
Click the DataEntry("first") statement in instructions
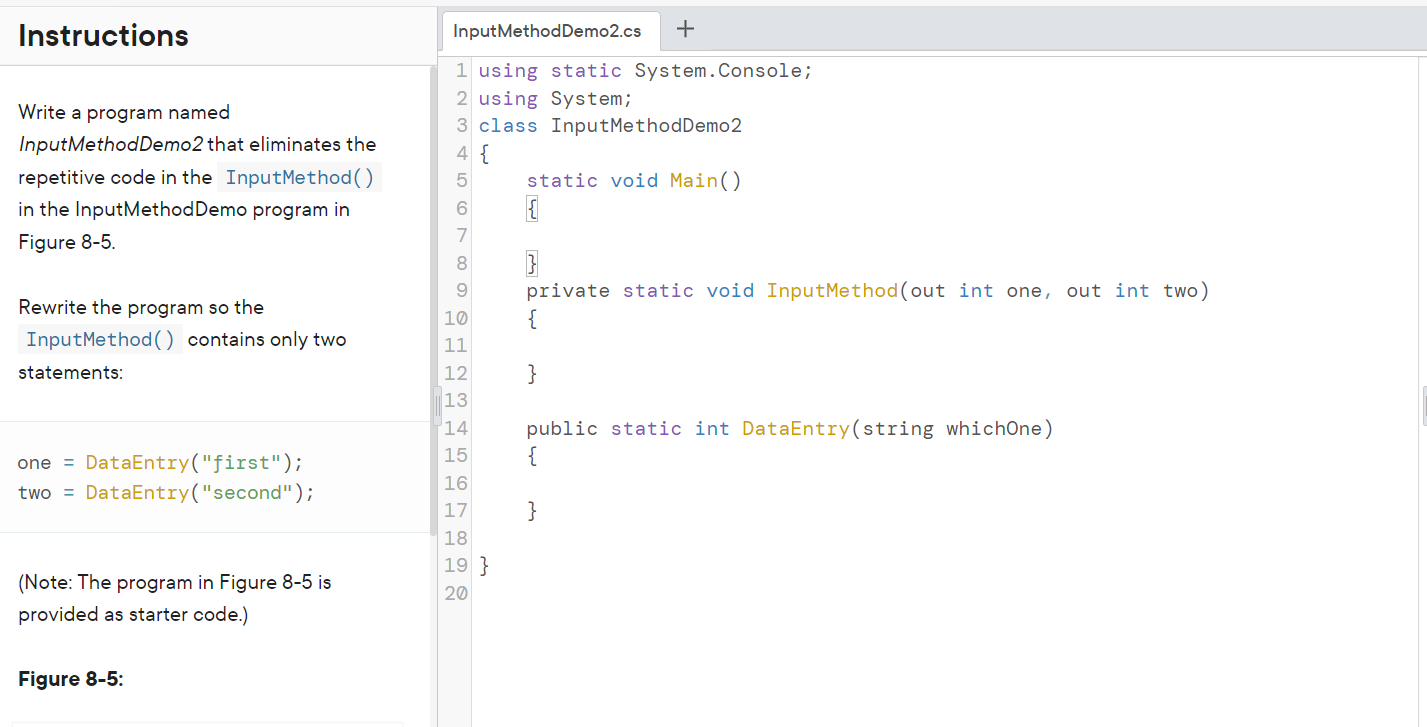point(160,462)
